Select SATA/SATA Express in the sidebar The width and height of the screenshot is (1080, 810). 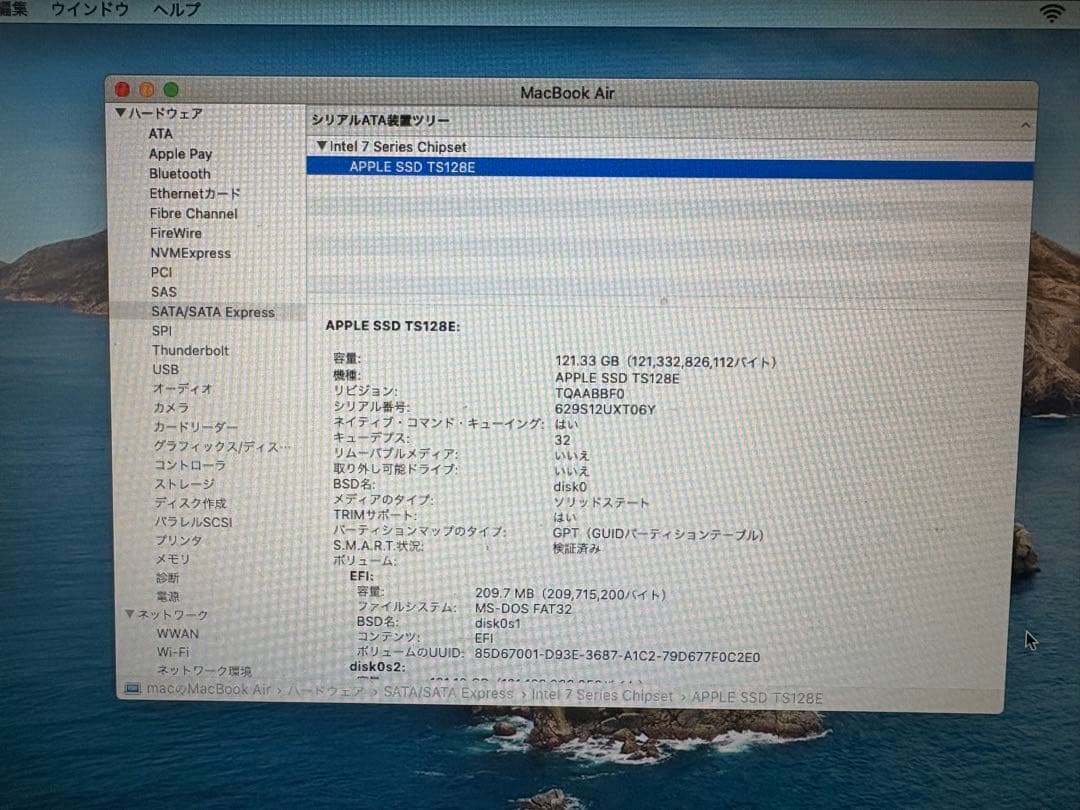[x=213, y=311]
